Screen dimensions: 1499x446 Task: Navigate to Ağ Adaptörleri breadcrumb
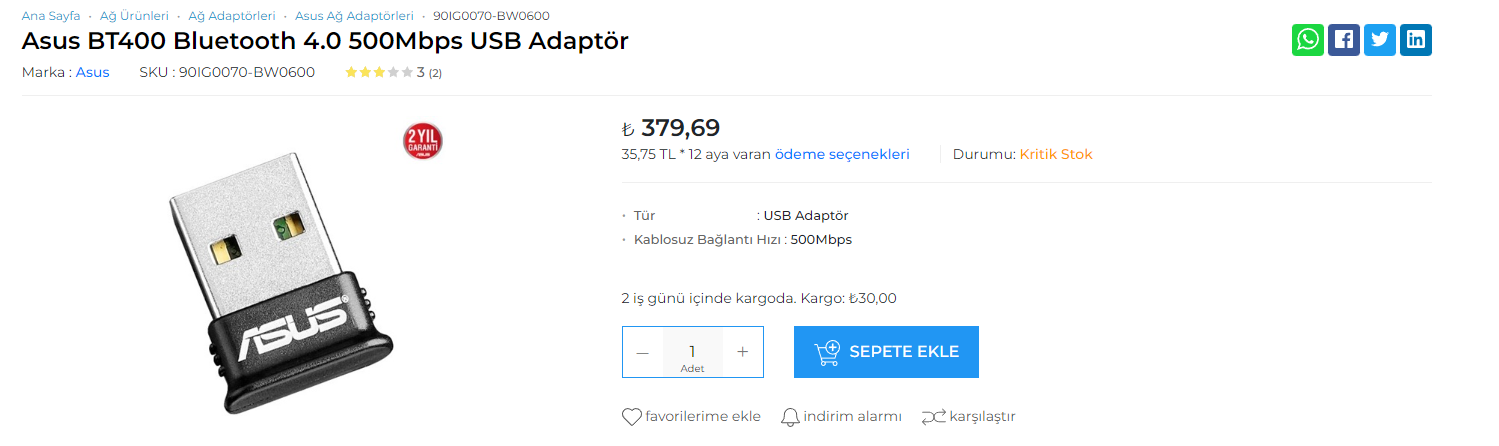pyautogui.click(x=231, y=16)
